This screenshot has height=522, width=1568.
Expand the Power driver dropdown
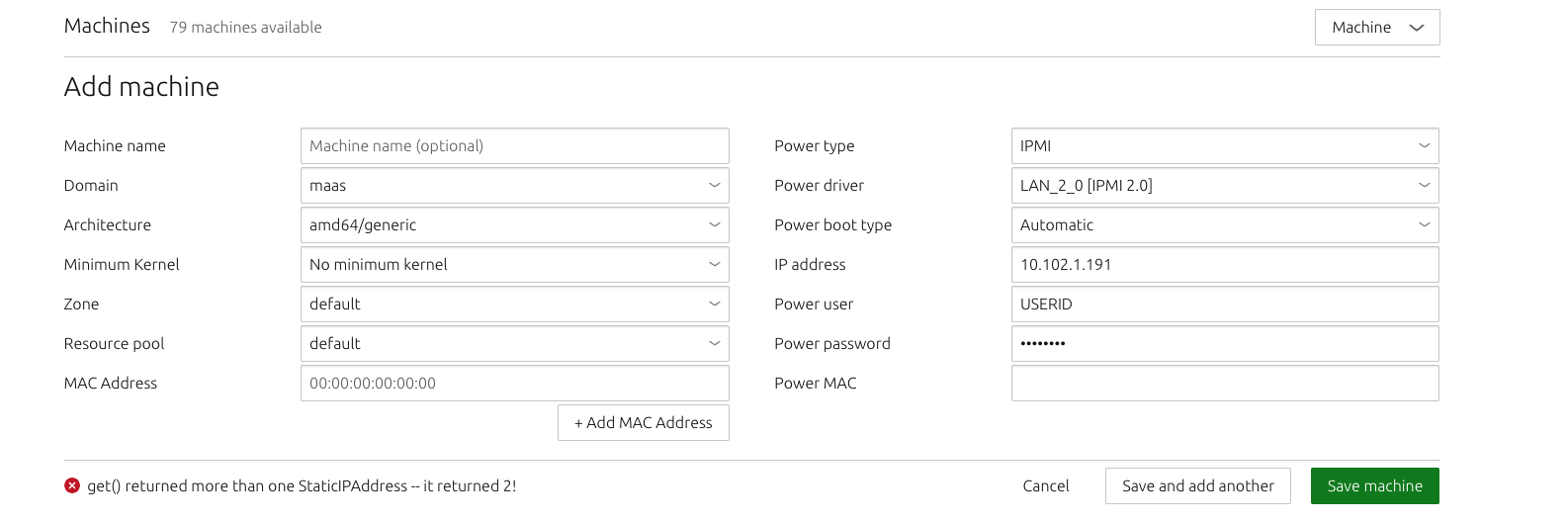coord(1224,186)
